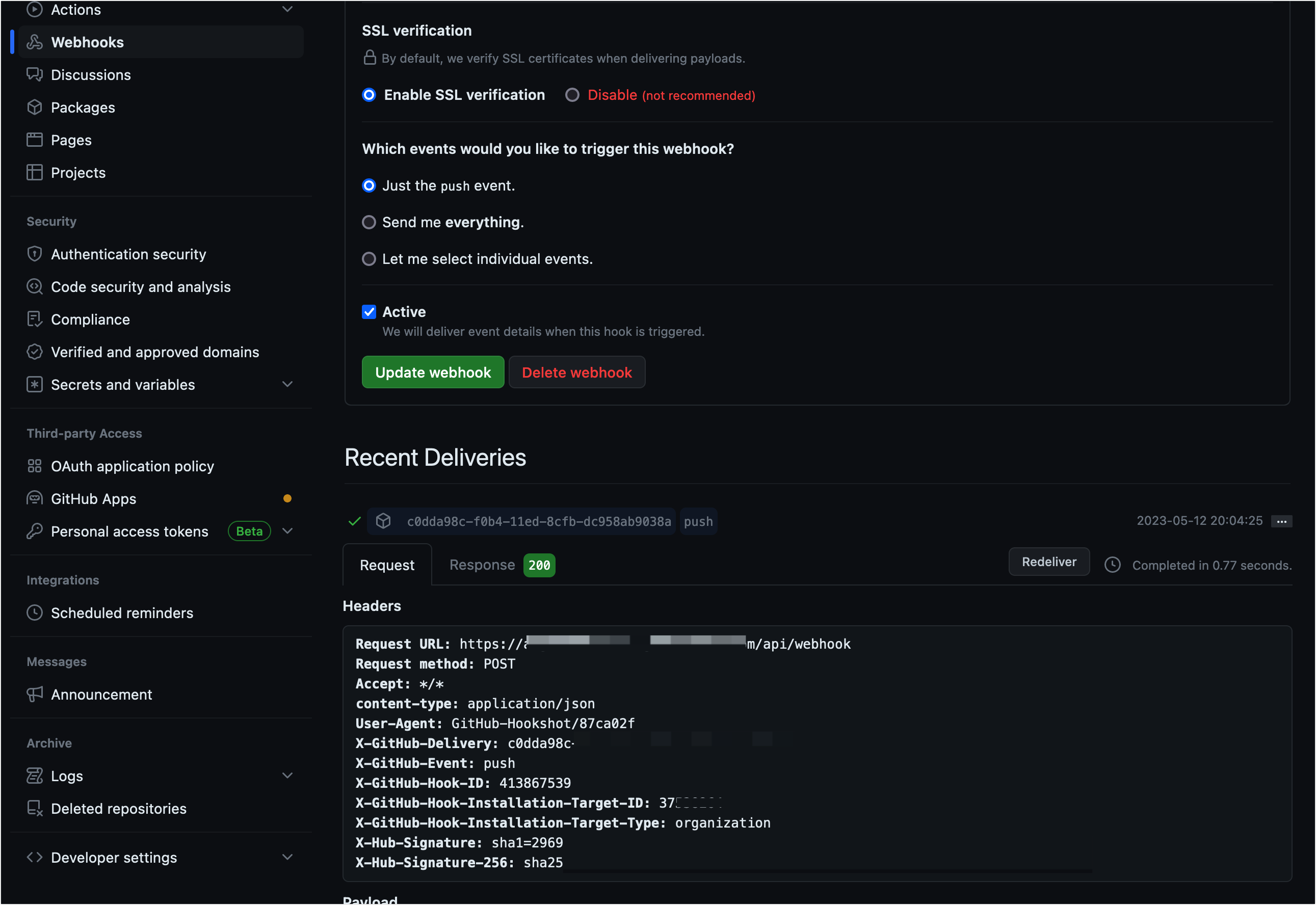
Task: Expand Personal access tokens chevron
Action: coord(287,531)
